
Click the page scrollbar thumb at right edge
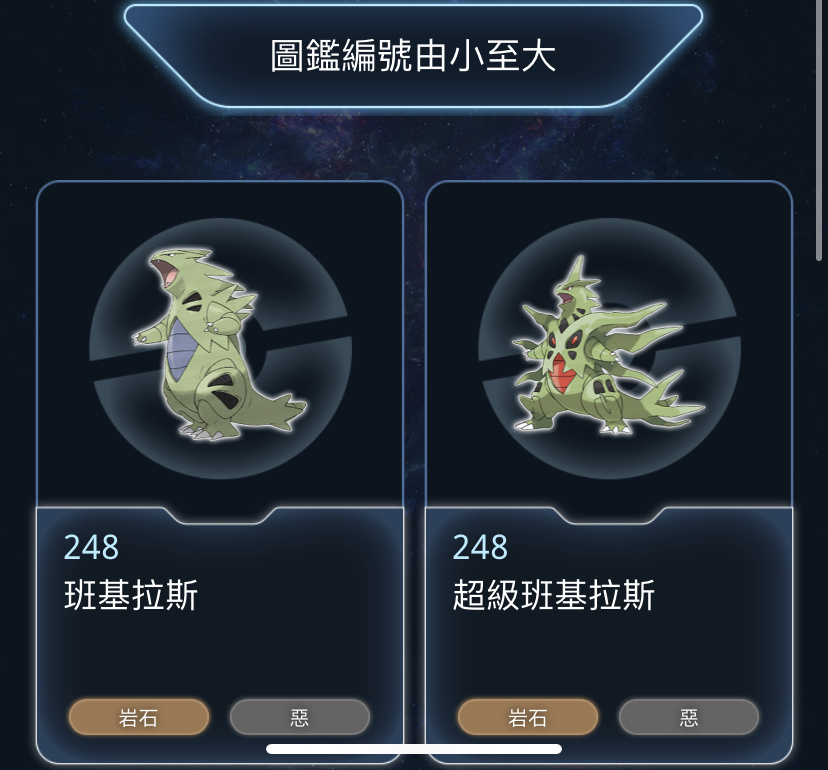coord(821,129)
